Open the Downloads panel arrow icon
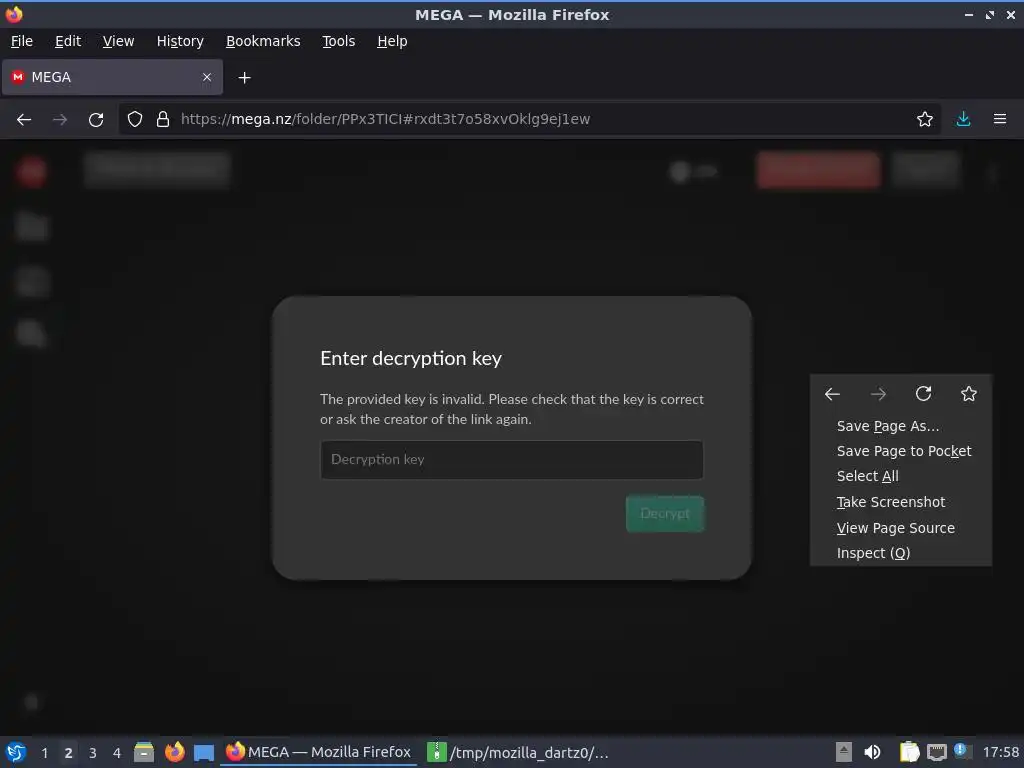Screen dimensions: 1024x768 (963, 119)
